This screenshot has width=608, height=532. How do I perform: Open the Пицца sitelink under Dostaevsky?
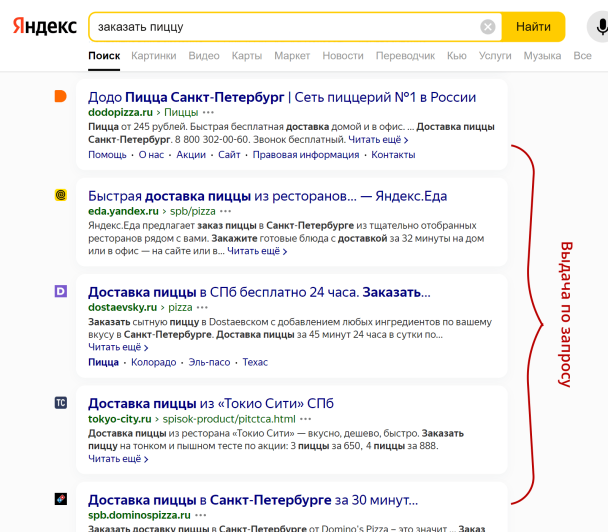tap(103, 362)
